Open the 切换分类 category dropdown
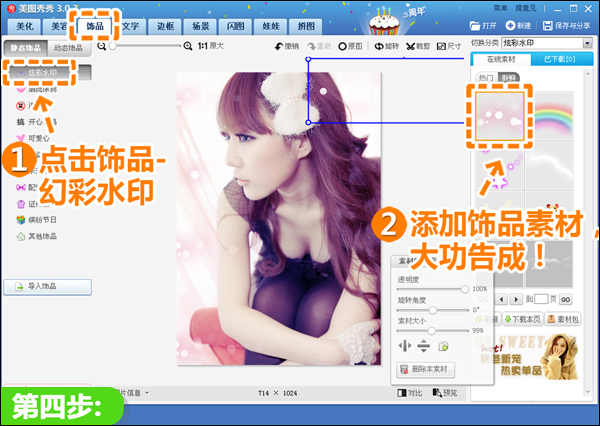 tap(547, 43)
